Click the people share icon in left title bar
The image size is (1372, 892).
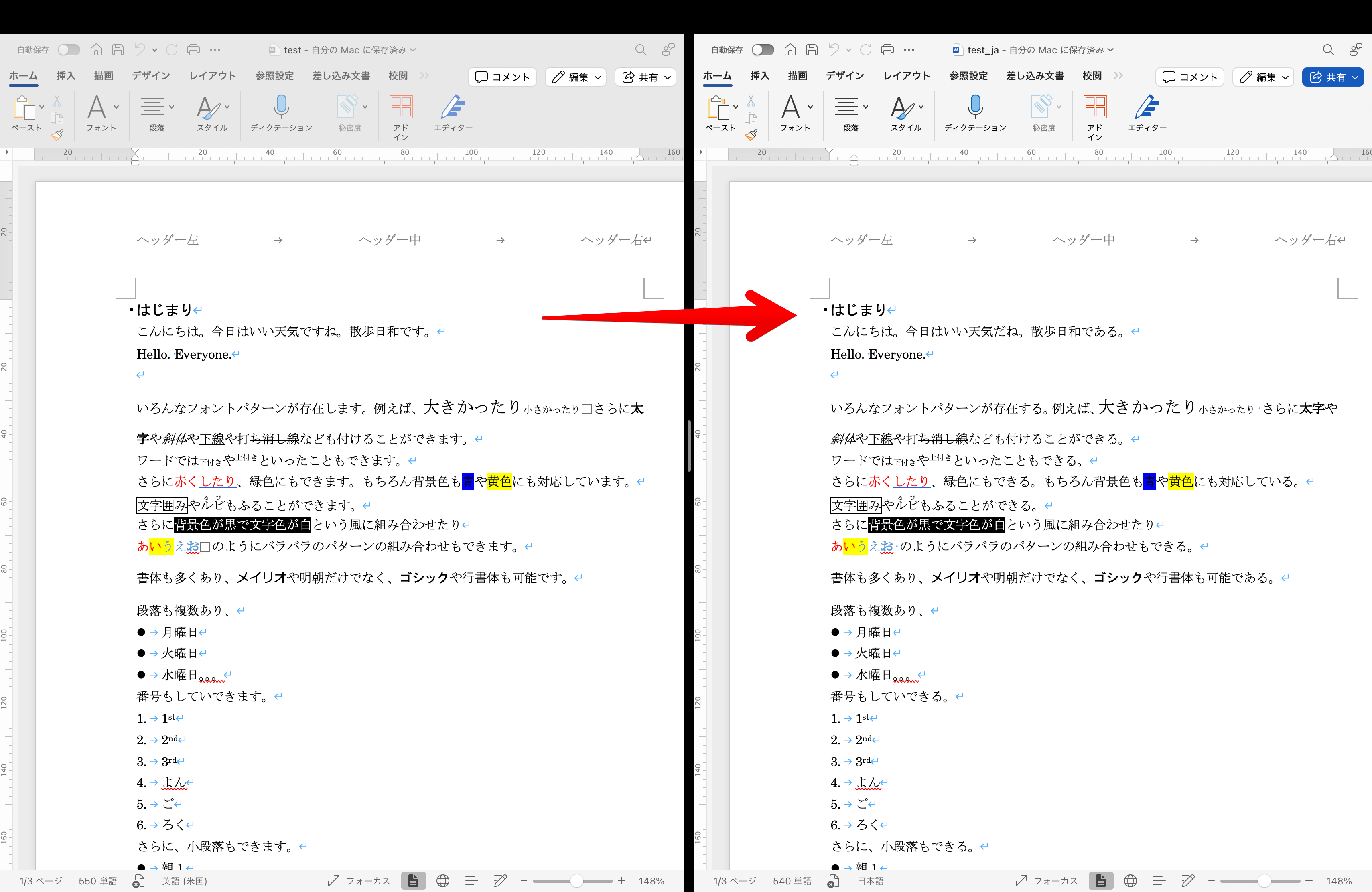[x=668, y=50]
